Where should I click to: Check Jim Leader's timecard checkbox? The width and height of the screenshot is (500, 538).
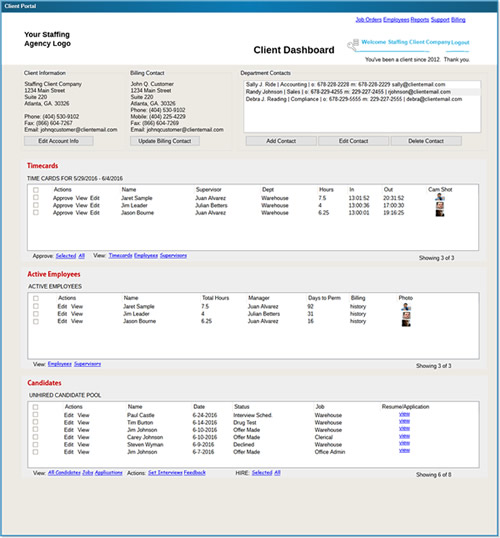click(36, 205)
